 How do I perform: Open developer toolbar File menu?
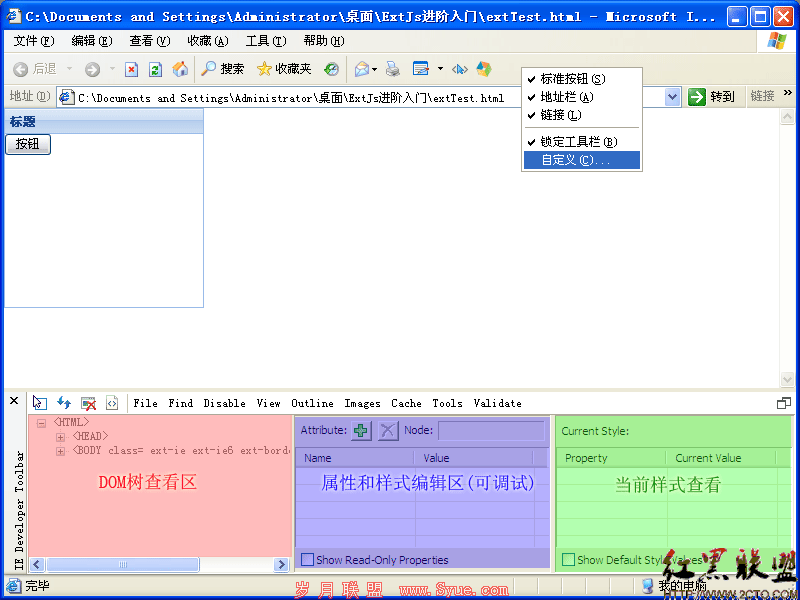click(145, 403)
